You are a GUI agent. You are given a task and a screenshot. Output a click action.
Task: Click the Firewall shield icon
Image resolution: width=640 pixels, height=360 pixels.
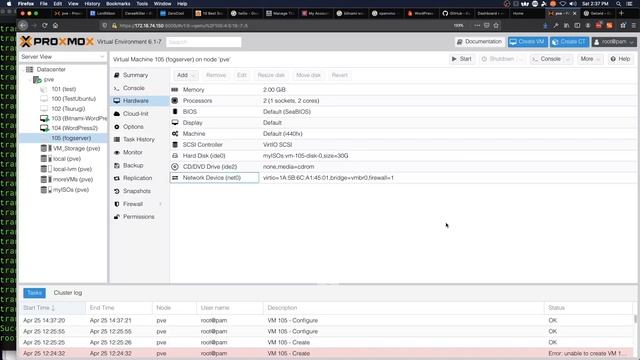click(117, 204)
